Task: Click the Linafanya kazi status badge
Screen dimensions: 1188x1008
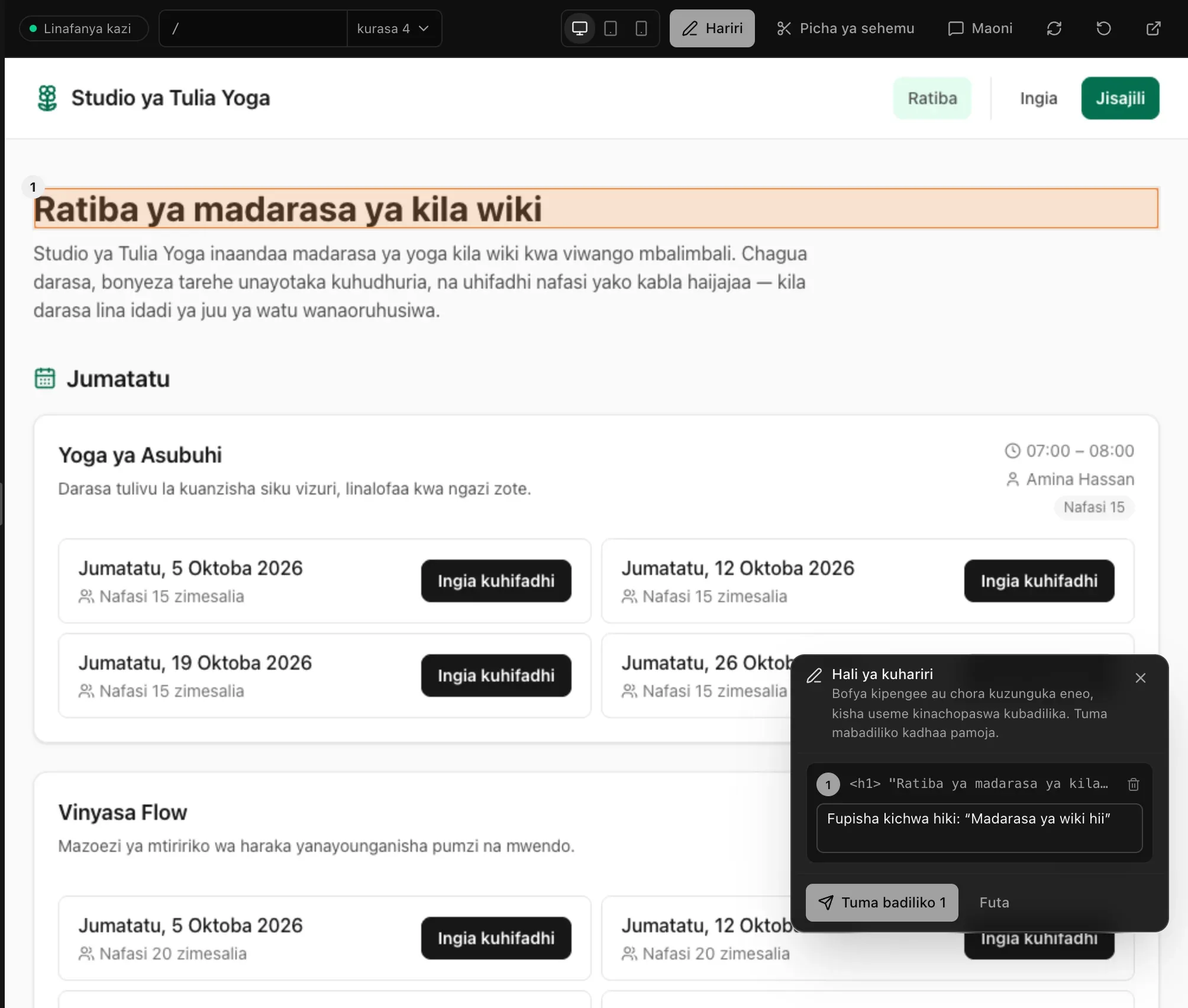Action: click(x=83, y=28)
